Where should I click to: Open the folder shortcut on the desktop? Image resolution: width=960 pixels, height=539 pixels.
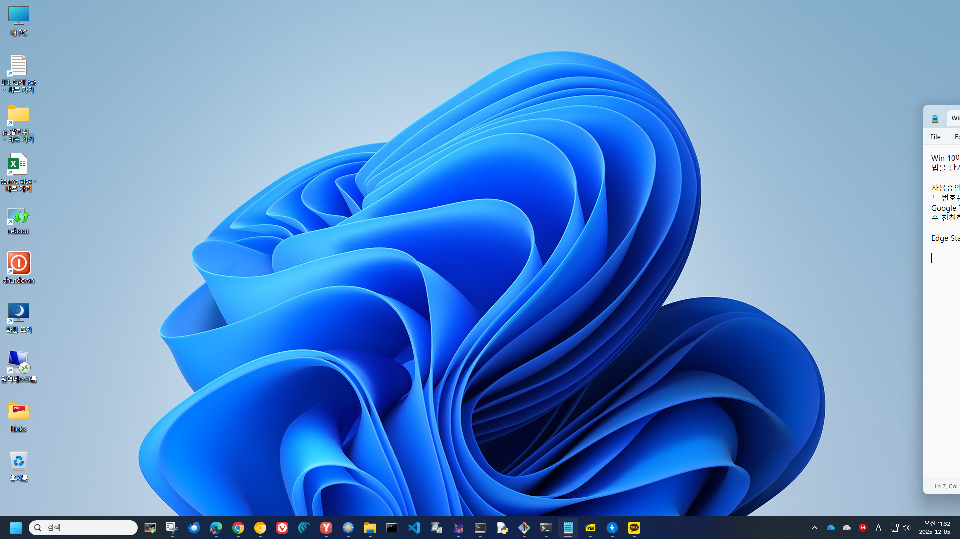[x=18, y=123]
